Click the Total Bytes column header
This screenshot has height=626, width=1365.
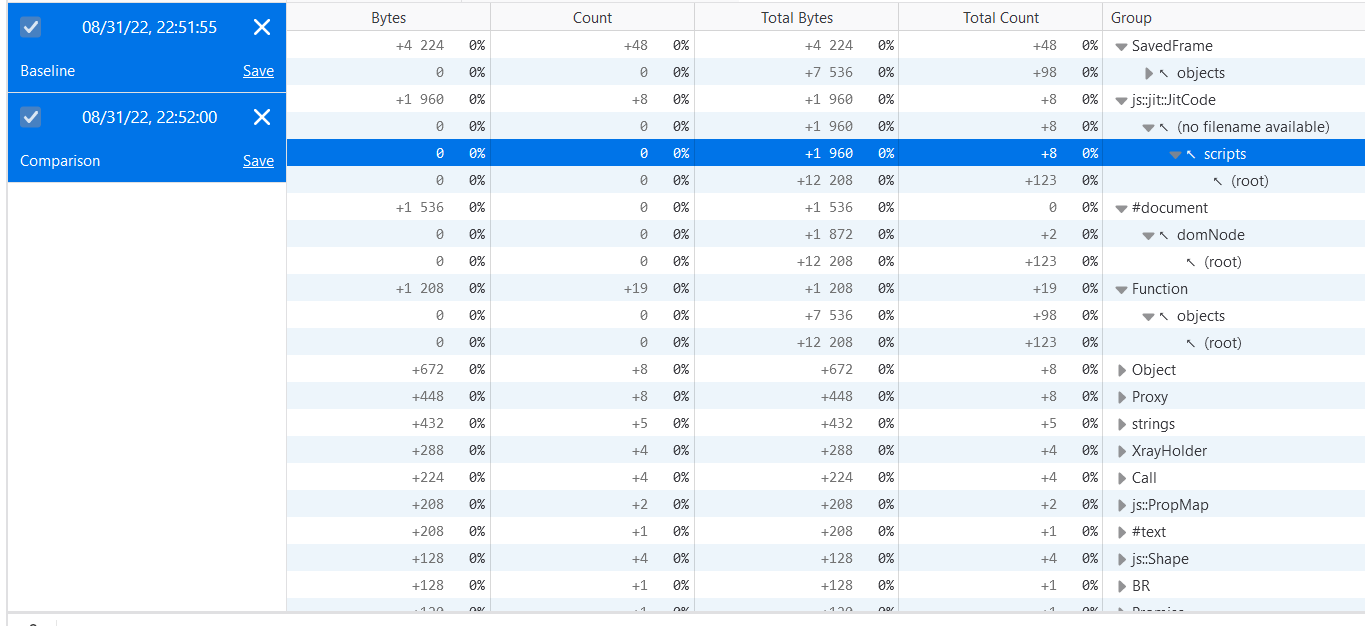[797, 18]
